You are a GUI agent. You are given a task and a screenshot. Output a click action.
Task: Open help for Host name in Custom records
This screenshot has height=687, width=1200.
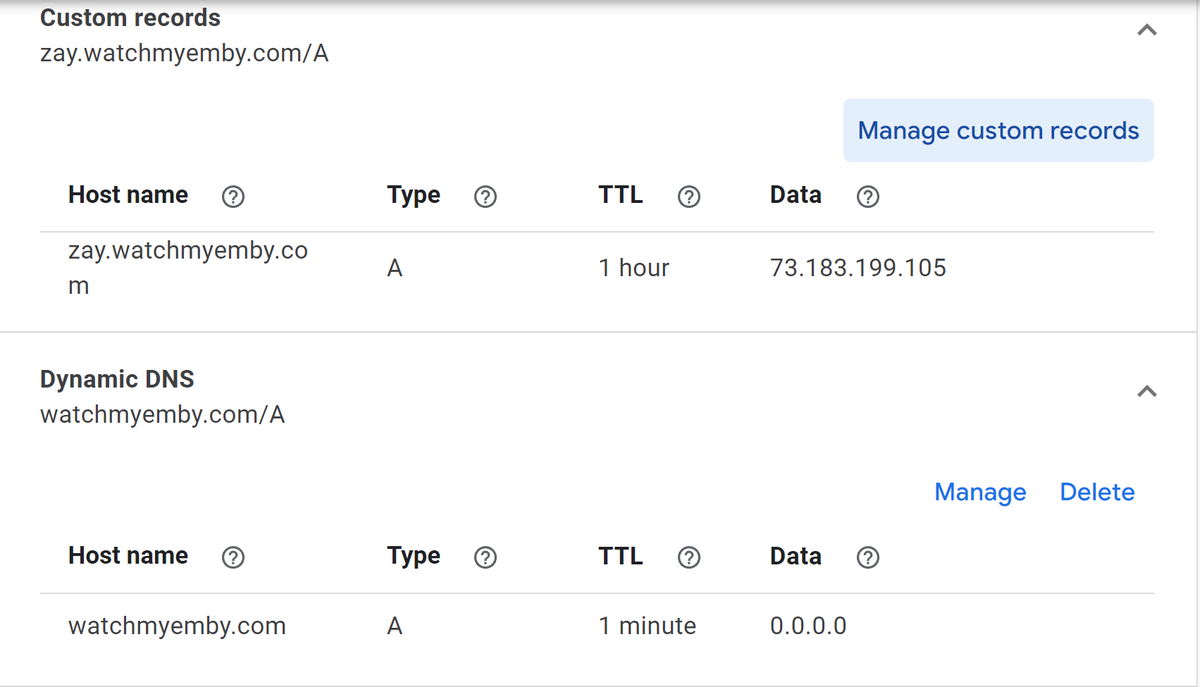point(233,196)
